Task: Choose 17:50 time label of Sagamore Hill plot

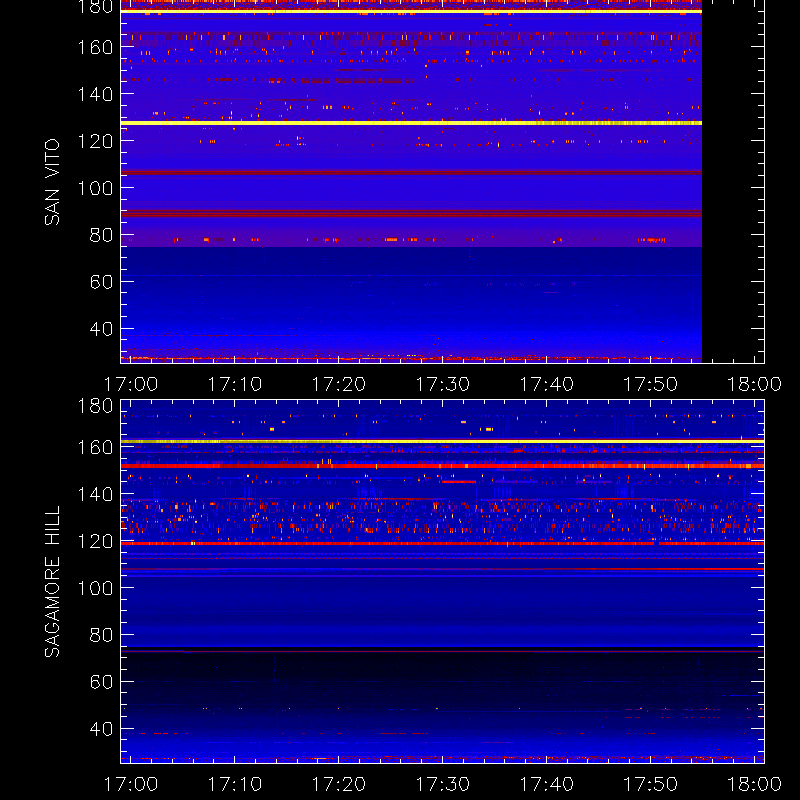Action: (651, 784)
